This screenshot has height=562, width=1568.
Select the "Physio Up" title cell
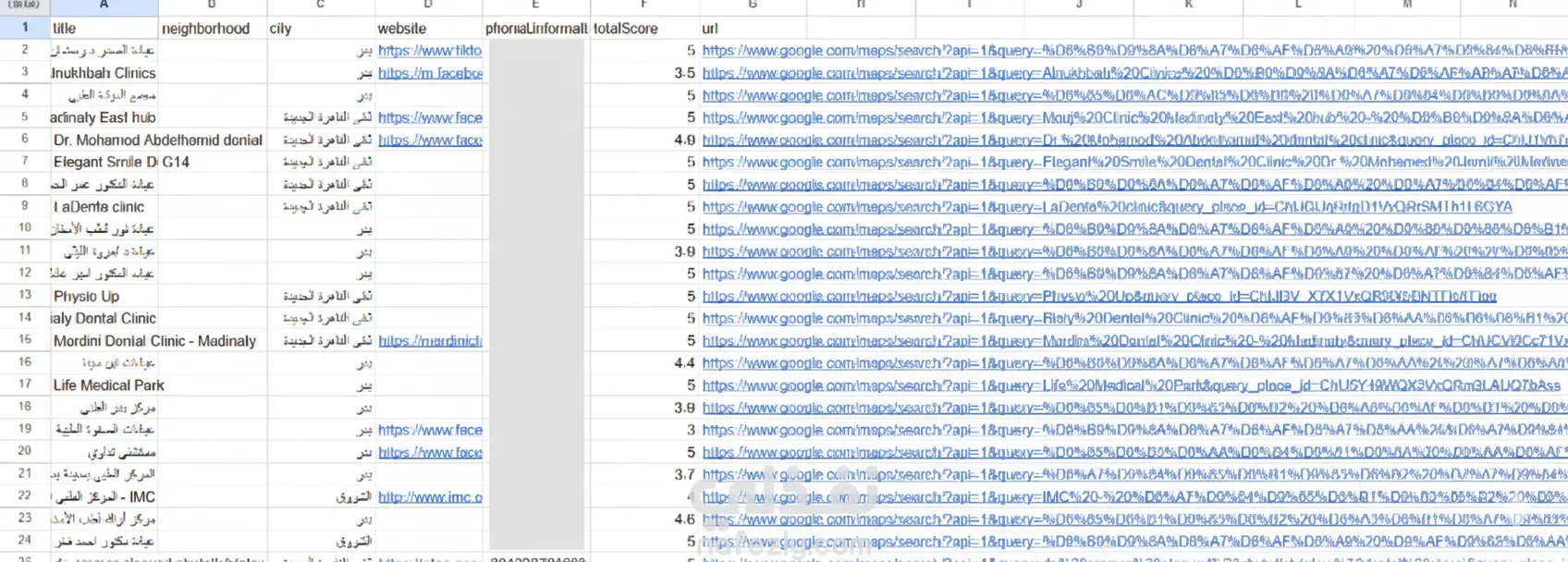click(x=104, y=296)
